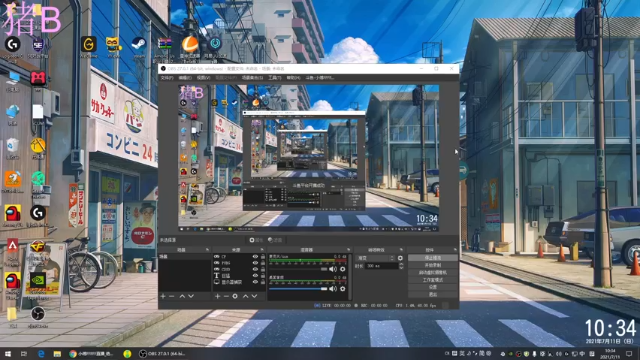Click the OBS preview canvas

pyautogui.click(x=309, y=158)
